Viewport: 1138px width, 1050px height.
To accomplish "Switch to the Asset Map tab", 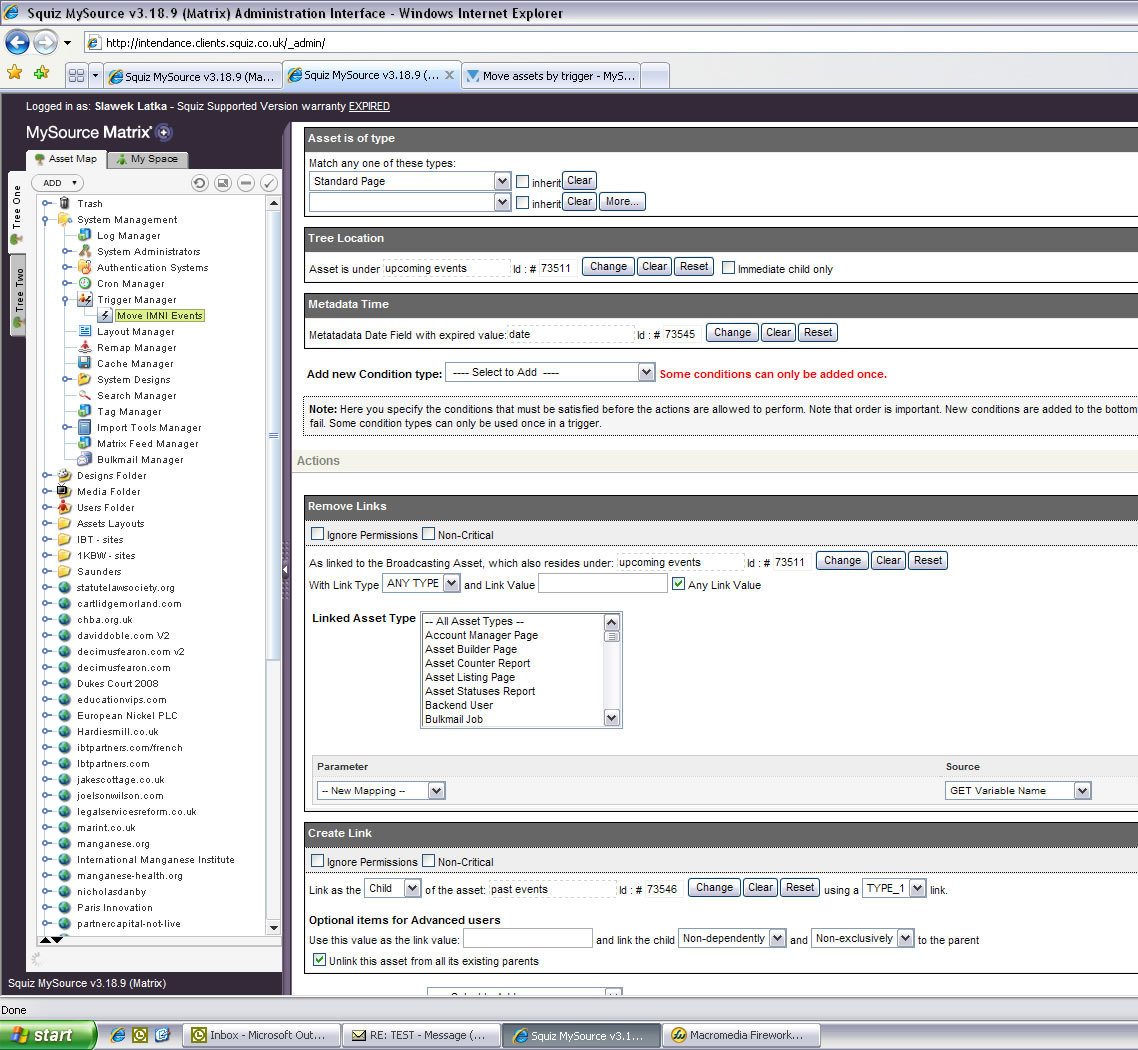I will (x=66, y=159).
